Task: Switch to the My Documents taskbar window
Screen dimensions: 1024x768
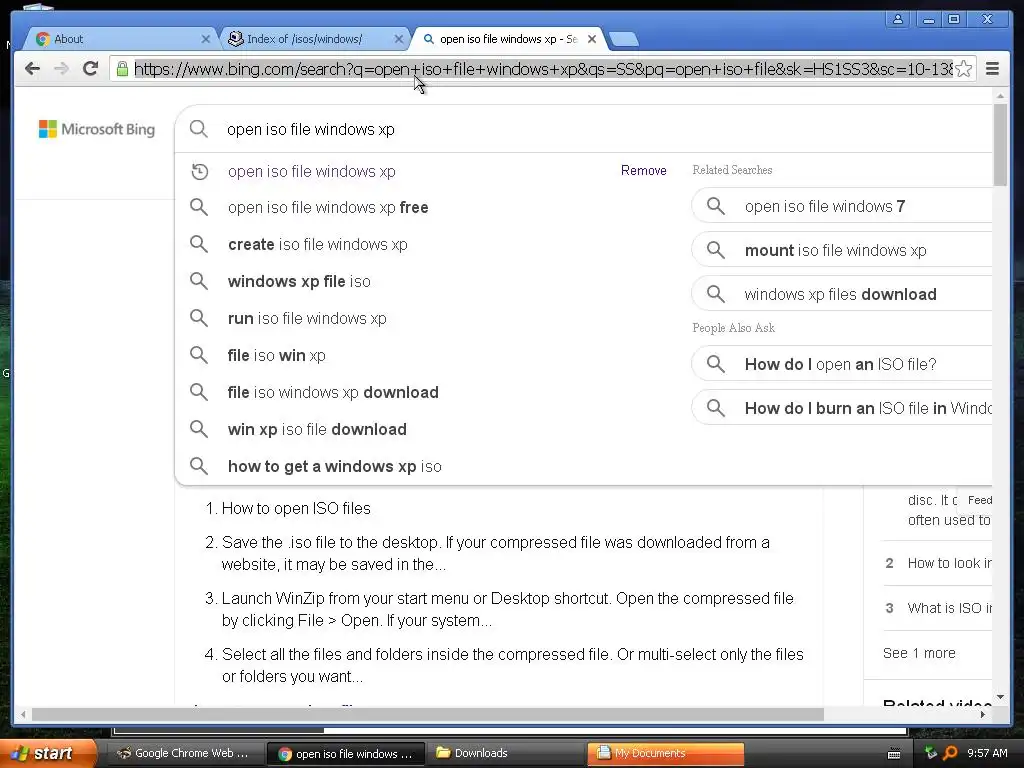Action: [x=665, y=753]
